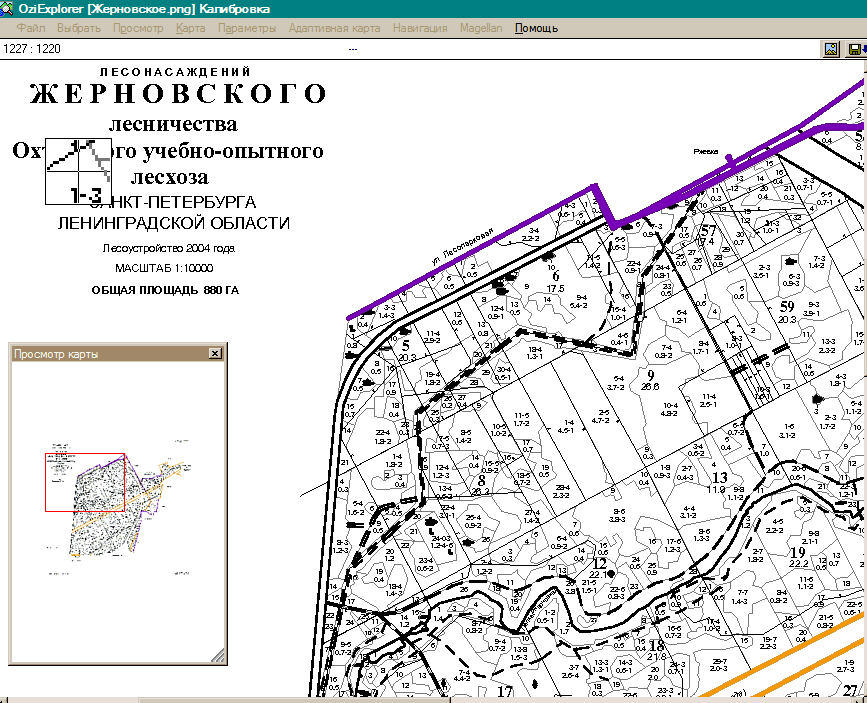The image size is (867, 703).
Task: Click forest block number 19 on map
Action: point(797,552)
